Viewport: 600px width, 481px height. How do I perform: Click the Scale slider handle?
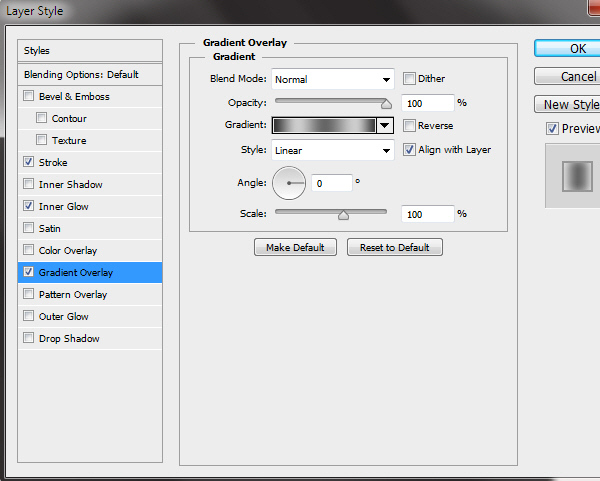tap(343, 214)
